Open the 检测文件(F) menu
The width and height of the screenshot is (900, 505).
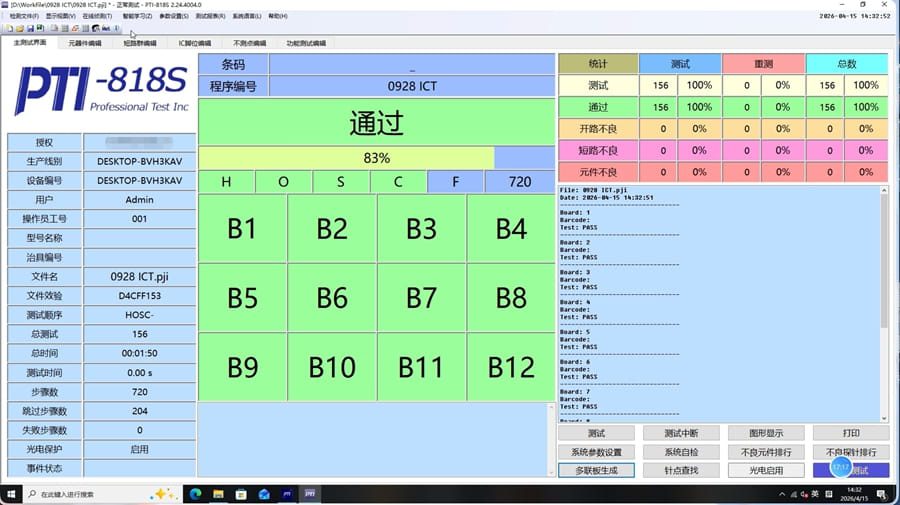[x=24, y=16]
